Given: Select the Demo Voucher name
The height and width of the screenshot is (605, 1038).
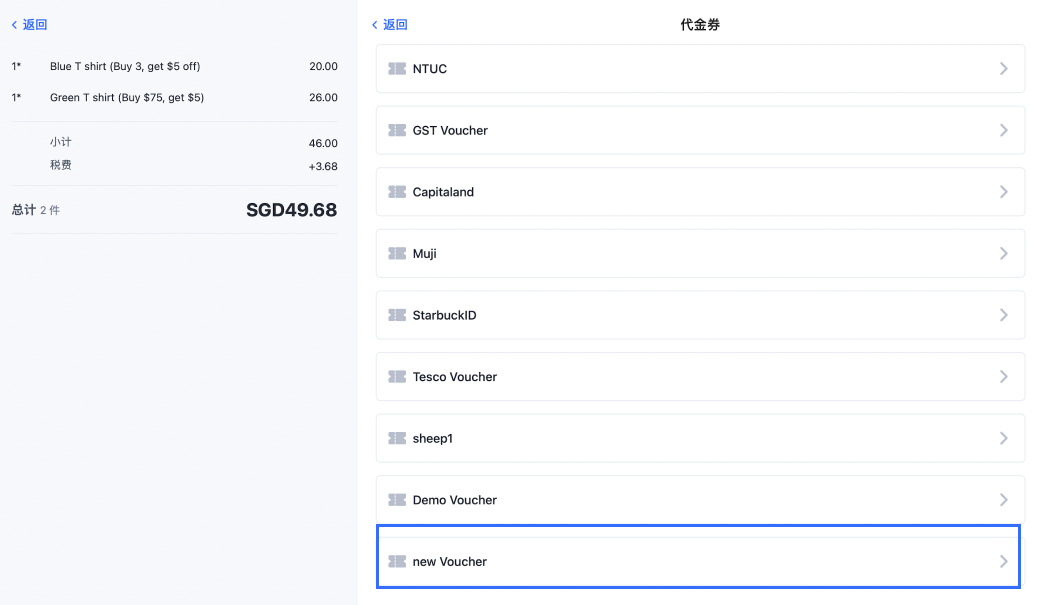Looking at the screenshot, I should click(455, 500).
